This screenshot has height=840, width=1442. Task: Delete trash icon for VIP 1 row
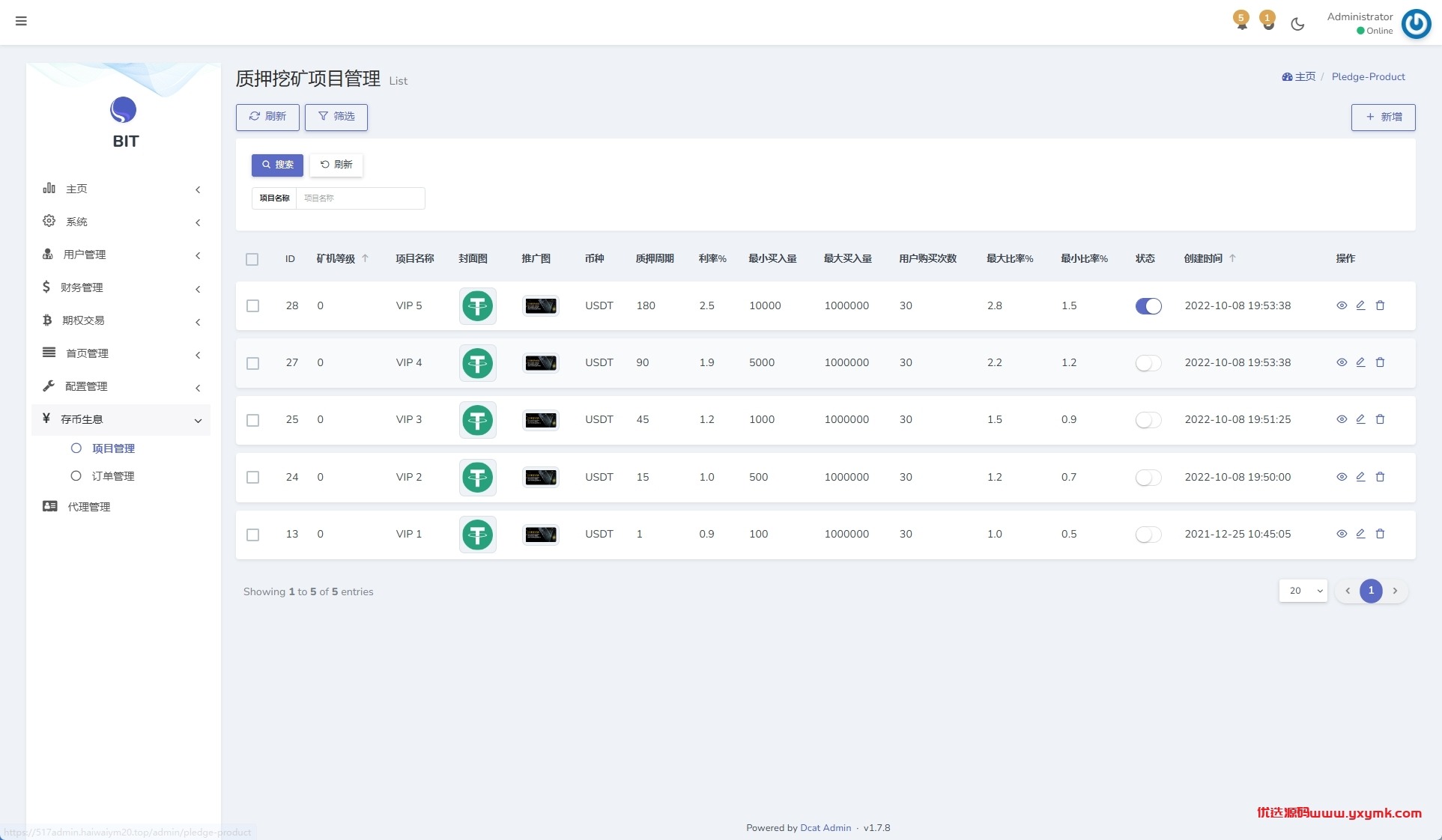click(x=1380, y=534)
